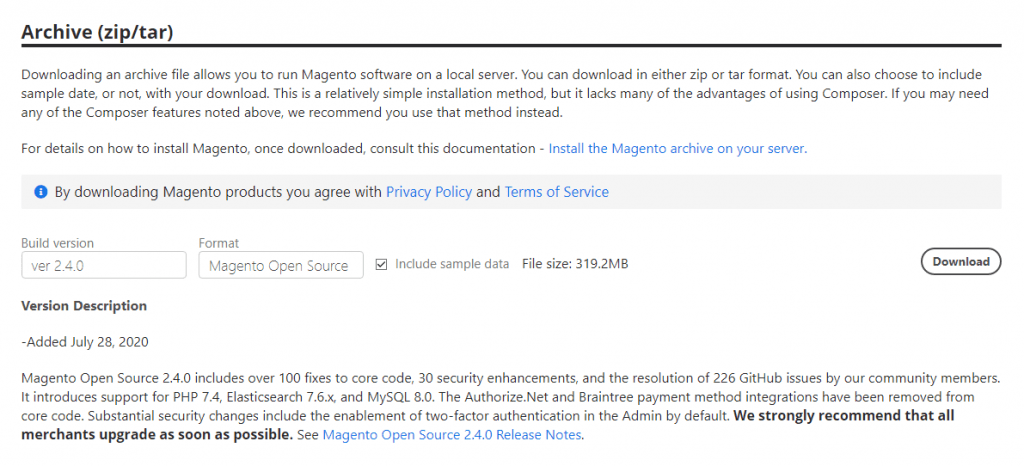Open the Privacy Policy link

(428, 192)
